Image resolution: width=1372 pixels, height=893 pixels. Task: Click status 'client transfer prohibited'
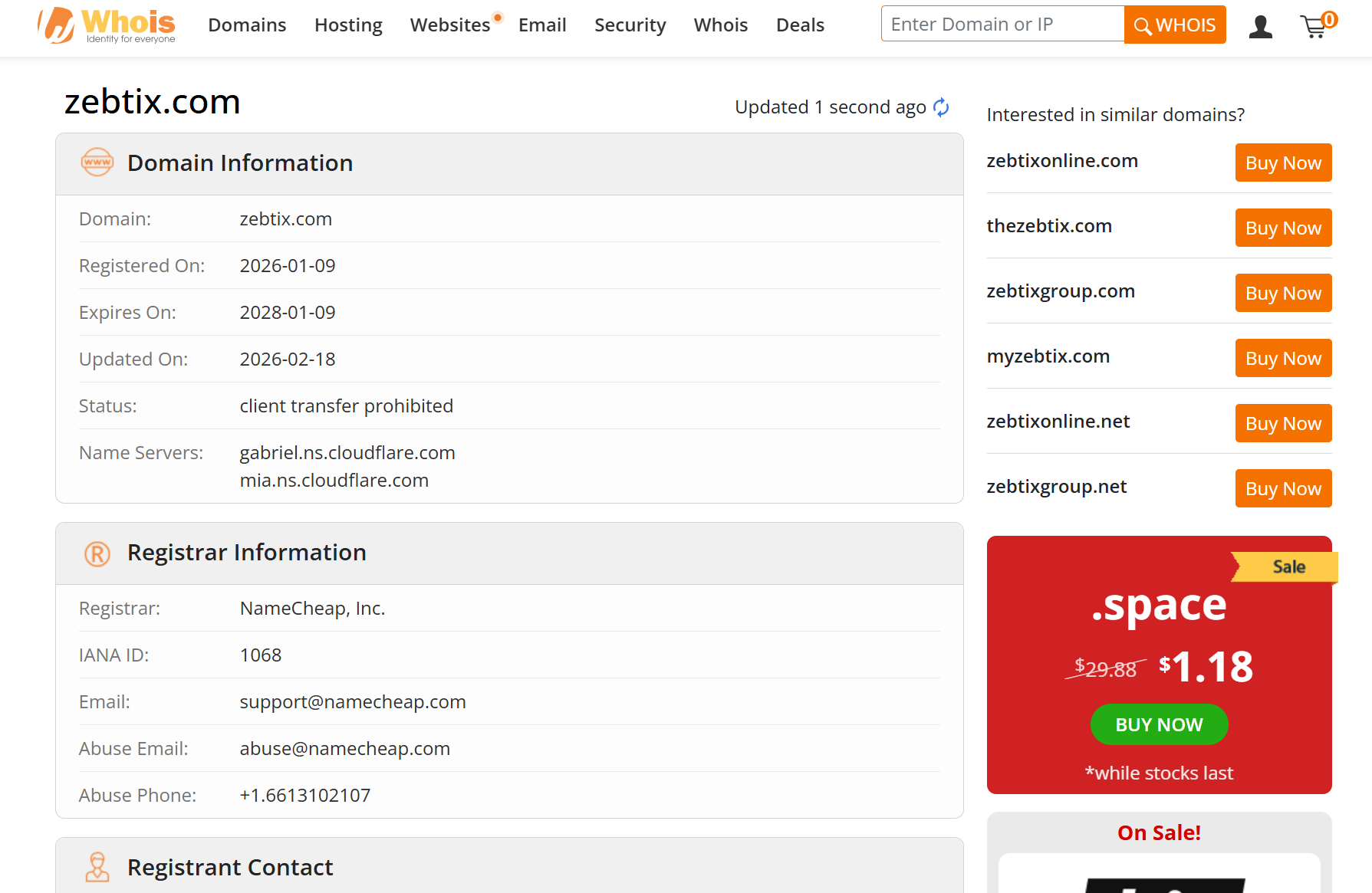point(347,406)
